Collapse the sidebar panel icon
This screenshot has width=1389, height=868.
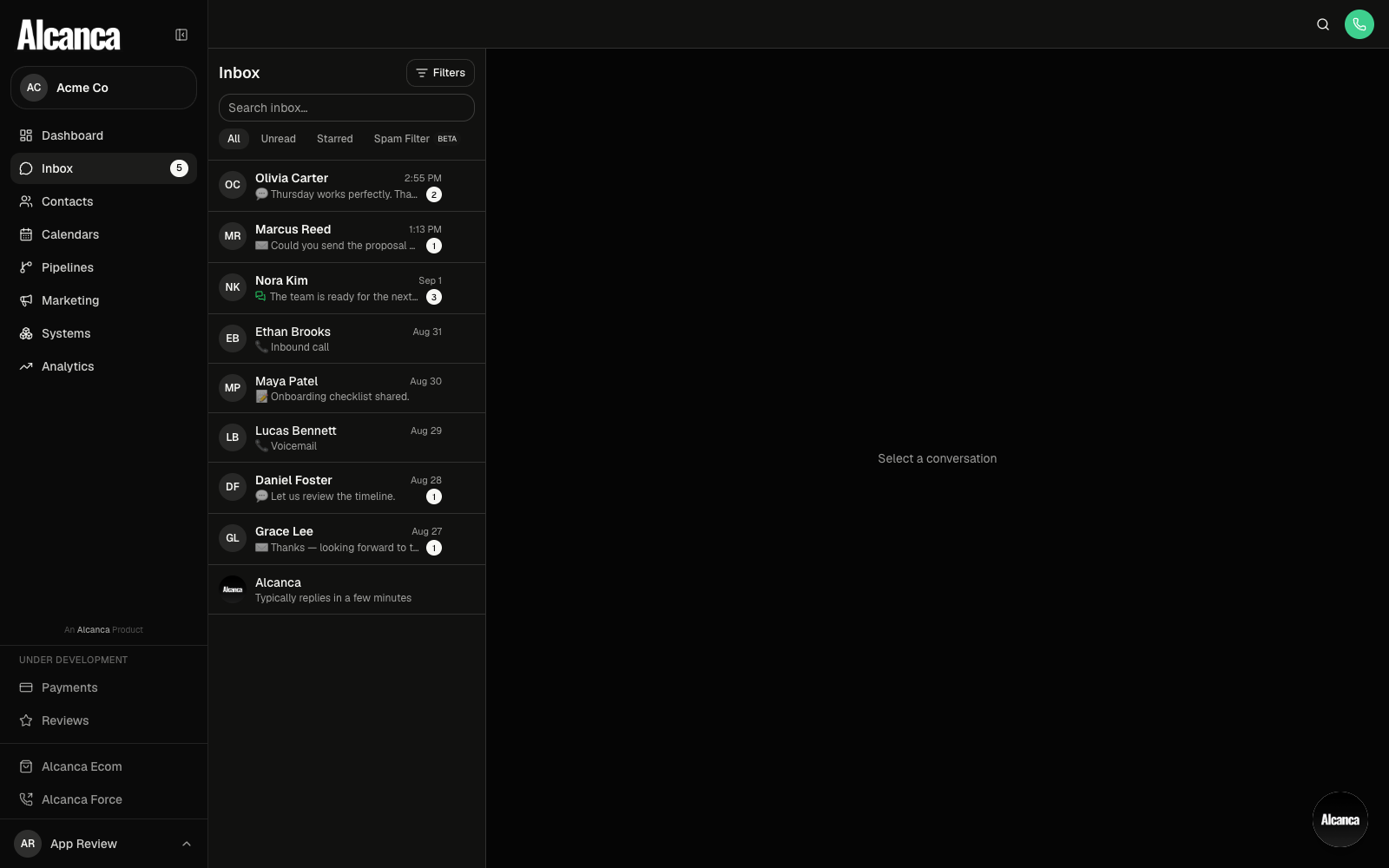[181, 35]
